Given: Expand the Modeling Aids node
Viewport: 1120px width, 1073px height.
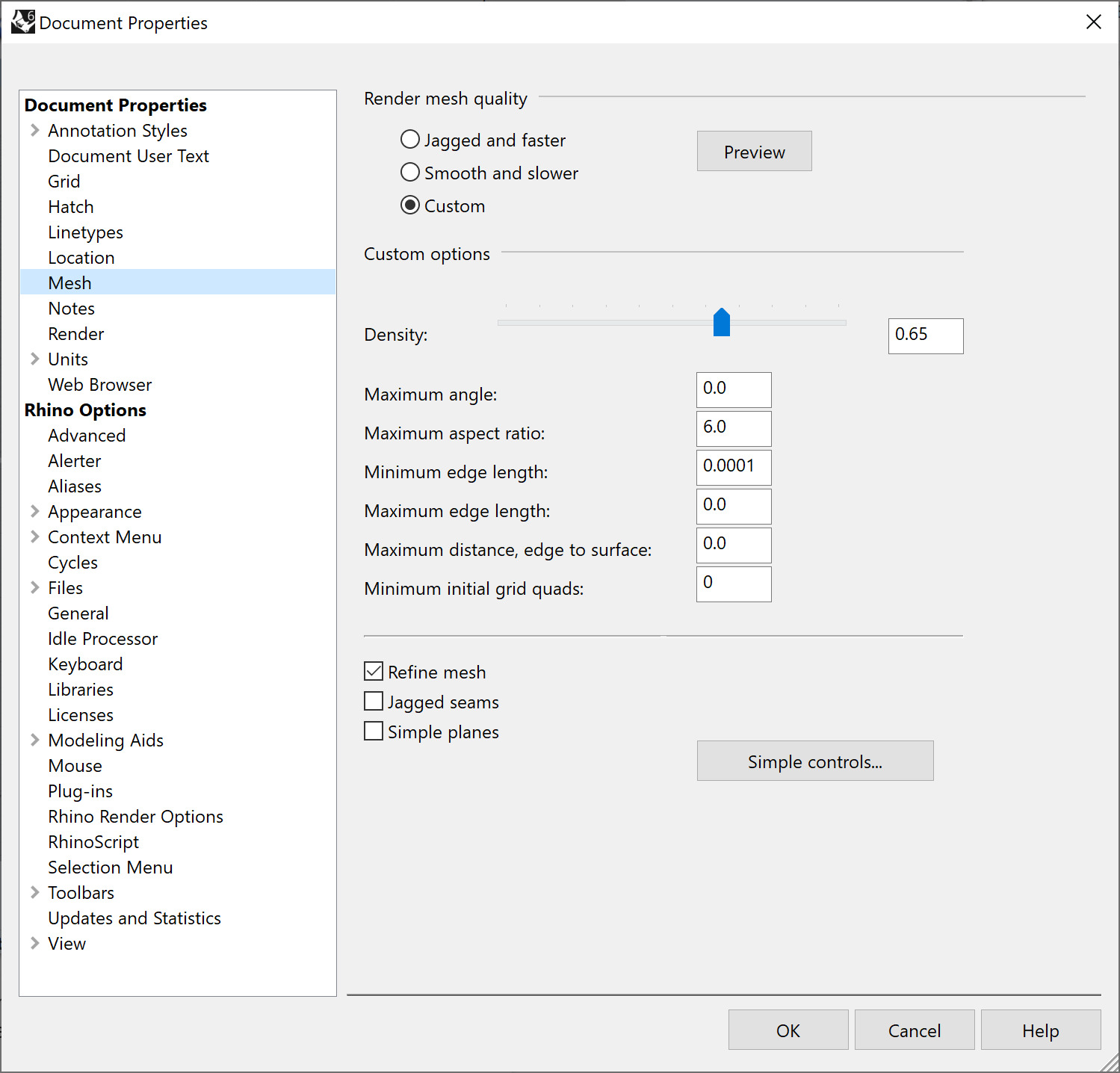Looking at the screenshot, I should [34, 740].
